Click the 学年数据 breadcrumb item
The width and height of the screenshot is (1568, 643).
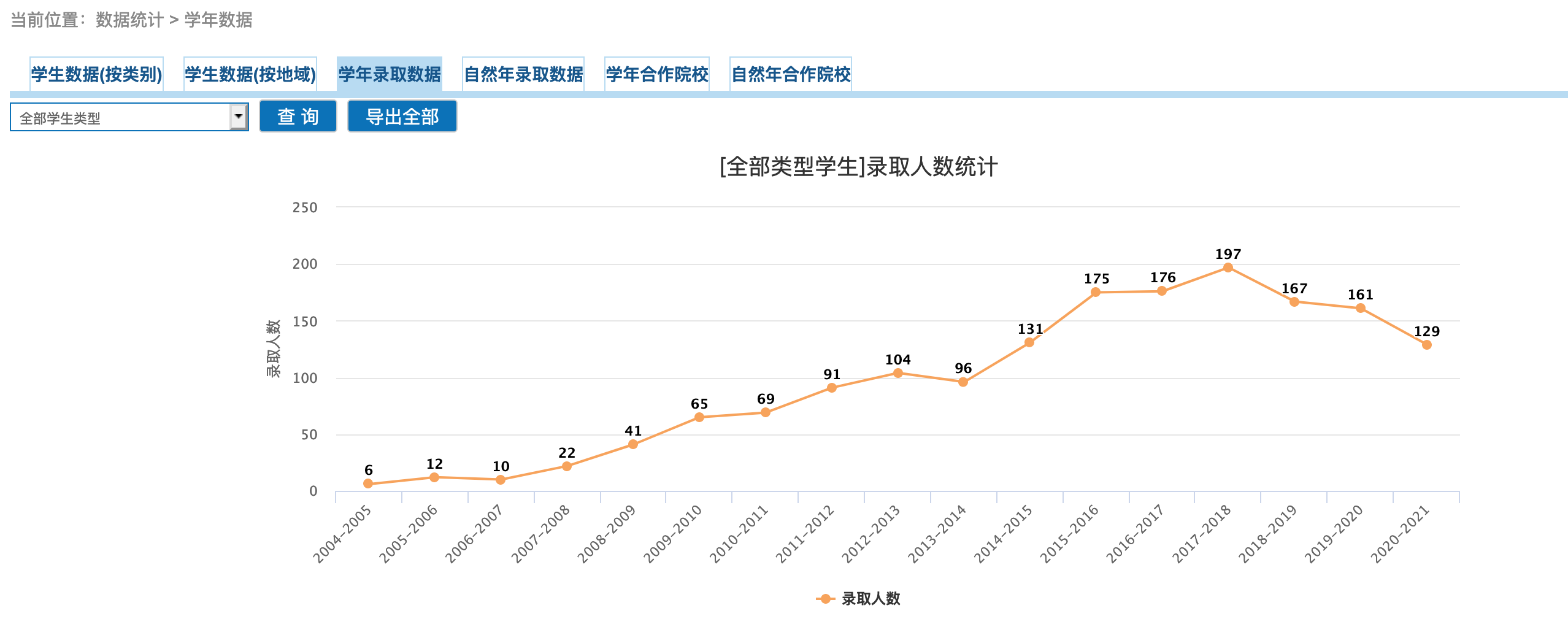coord(218,20)
